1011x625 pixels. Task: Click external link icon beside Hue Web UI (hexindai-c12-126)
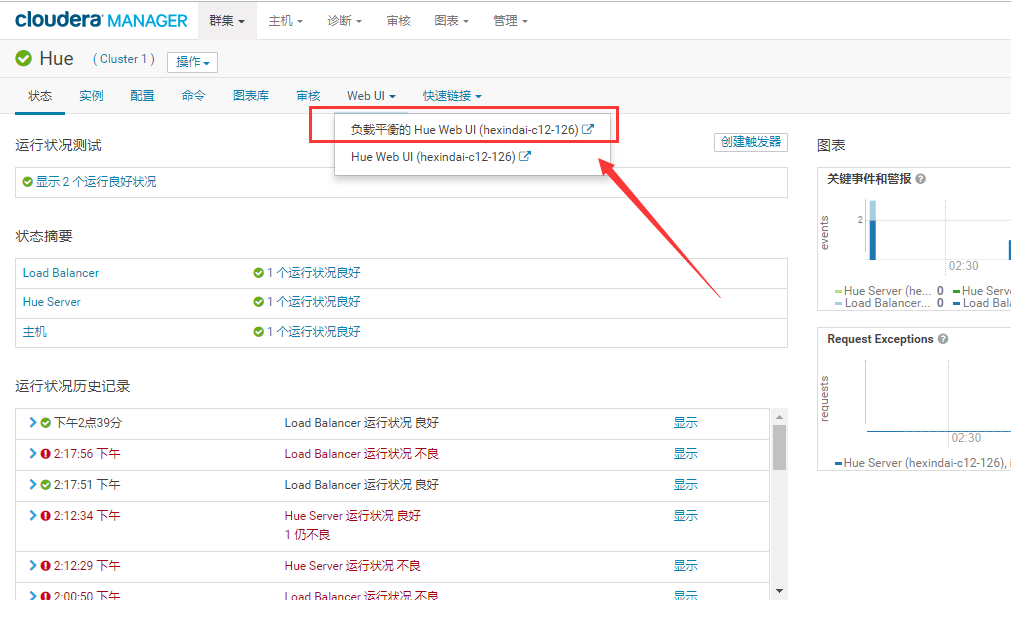tap(524, 157)
